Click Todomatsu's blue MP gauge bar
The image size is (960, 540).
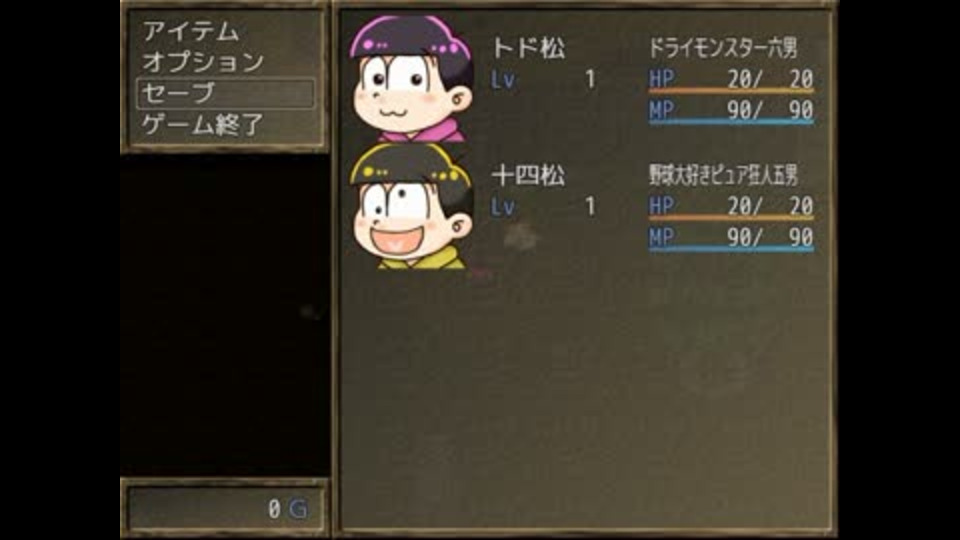[732, 122]
